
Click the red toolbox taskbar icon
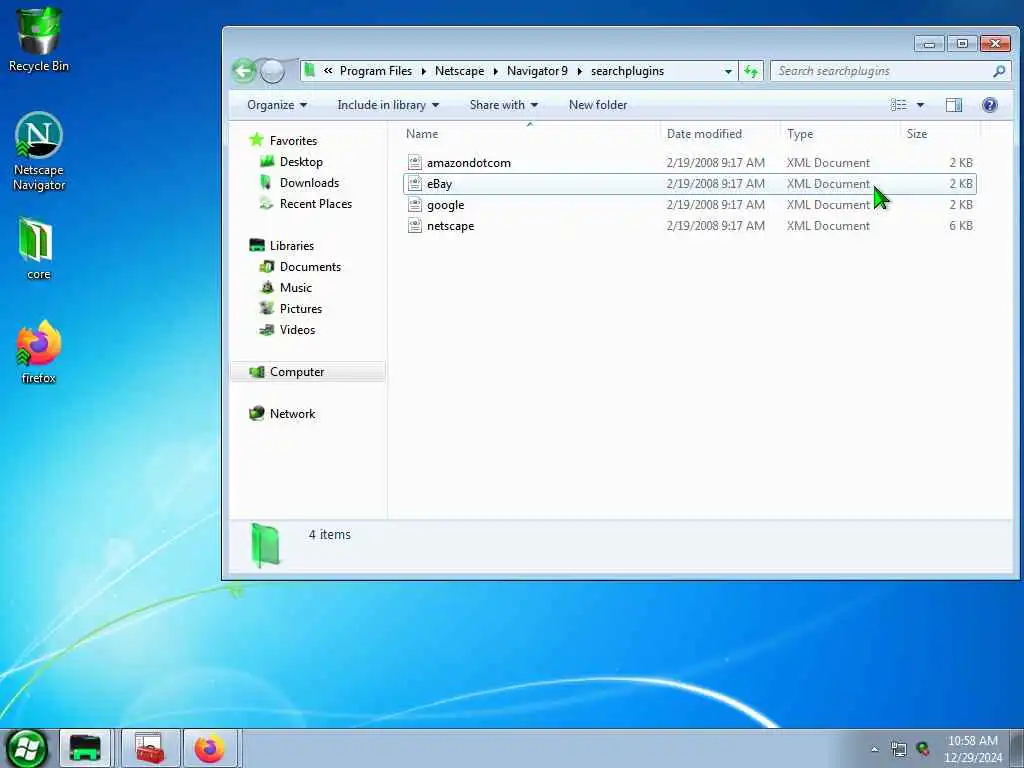pyautogui.click(x=150, y=748)
